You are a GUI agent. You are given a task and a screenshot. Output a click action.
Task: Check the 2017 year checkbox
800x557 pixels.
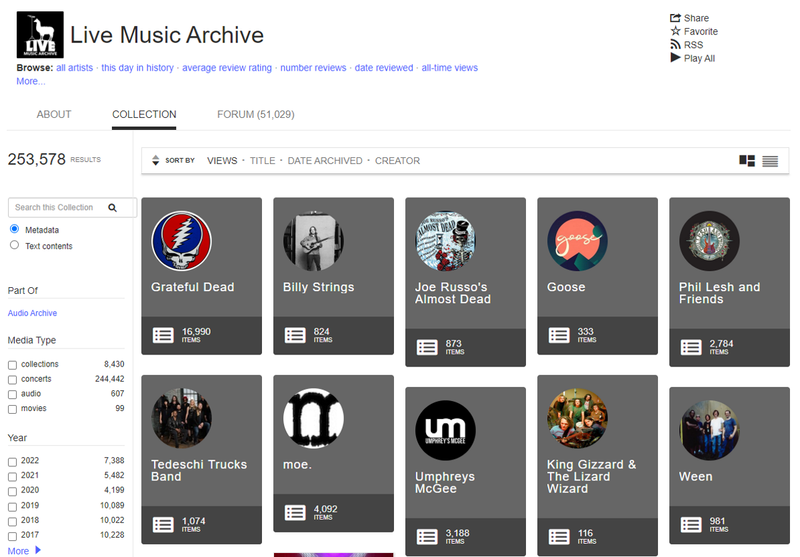pos(12,537)
